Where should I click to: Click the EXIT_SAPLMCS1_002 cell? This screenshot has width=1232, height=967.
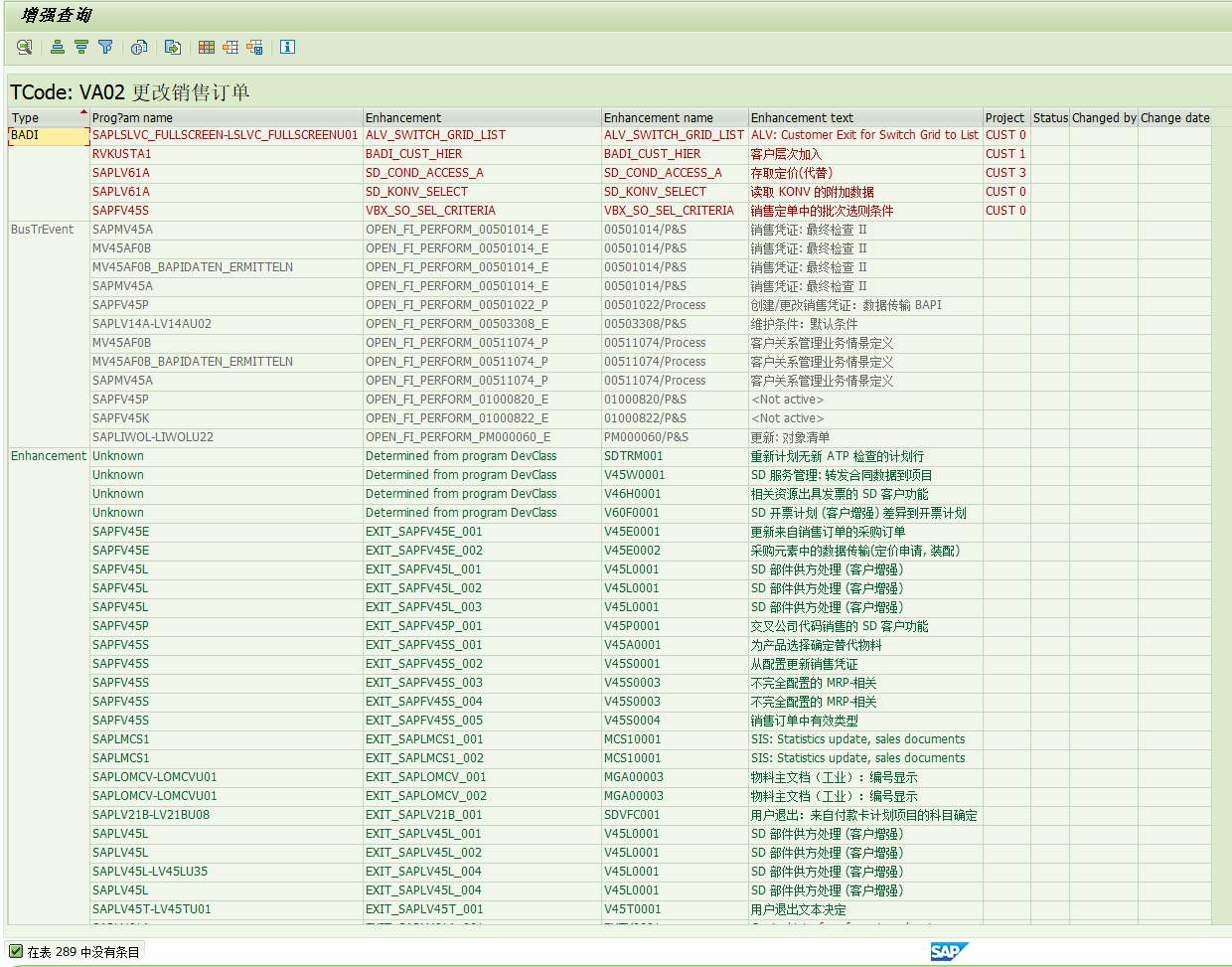pos(482,758)
